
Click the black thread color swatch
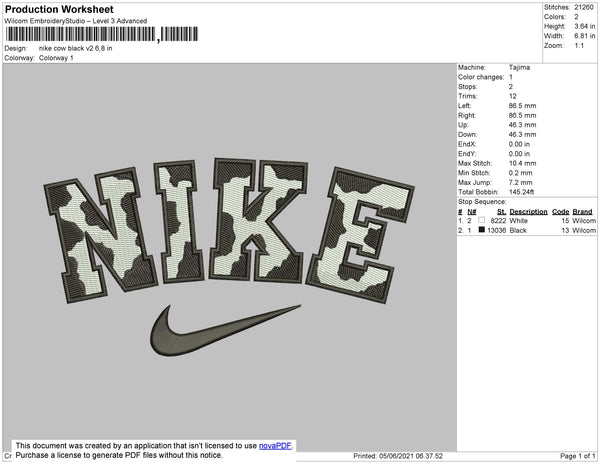point(483,230)
